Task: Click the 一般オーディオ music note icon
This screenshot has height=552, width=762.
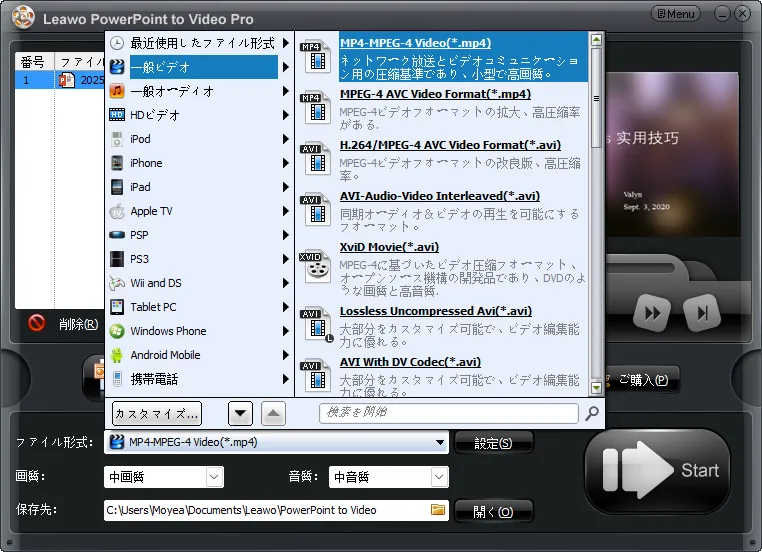Action: click(x=117, y=91)
